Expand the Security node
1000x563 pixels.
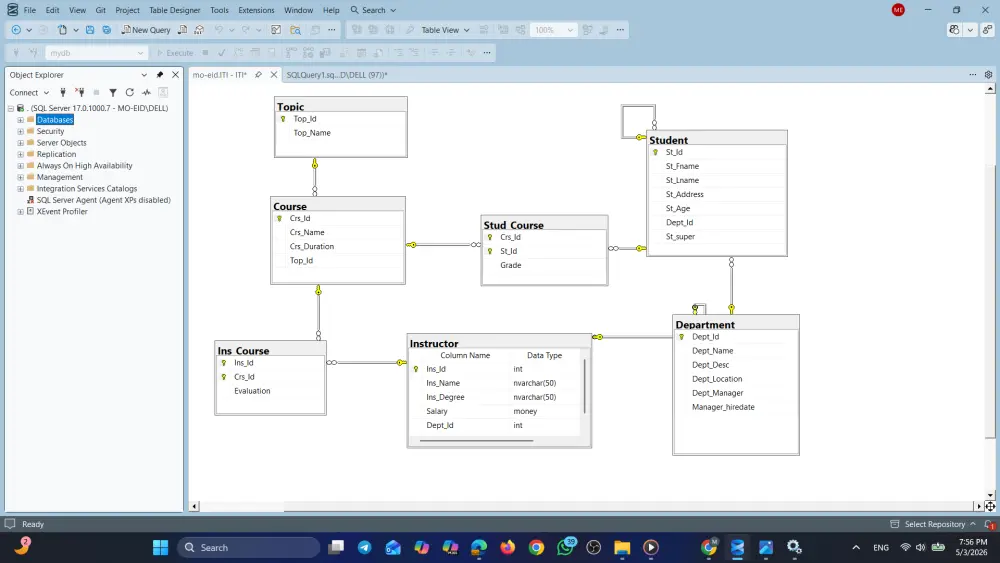(20, 131)
